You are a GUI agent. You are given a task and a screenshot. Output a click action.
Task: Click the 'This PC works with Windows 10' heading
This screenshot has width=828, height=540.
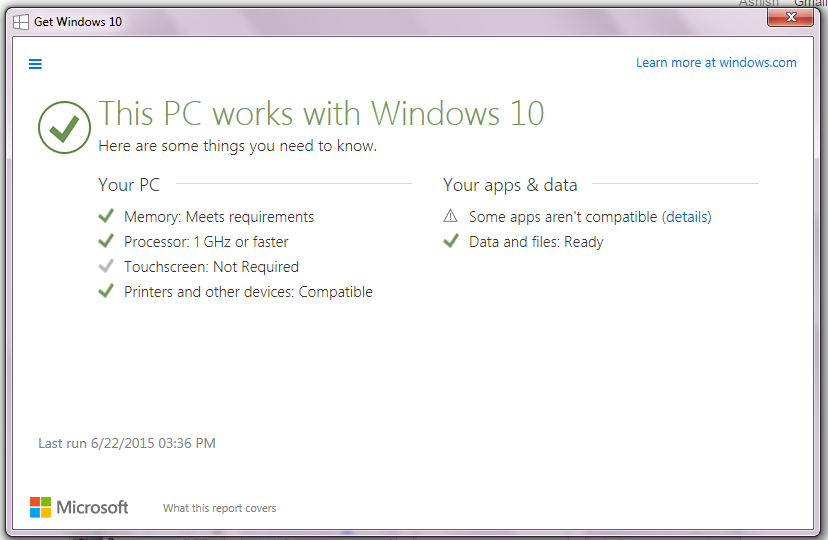(321, 113)
